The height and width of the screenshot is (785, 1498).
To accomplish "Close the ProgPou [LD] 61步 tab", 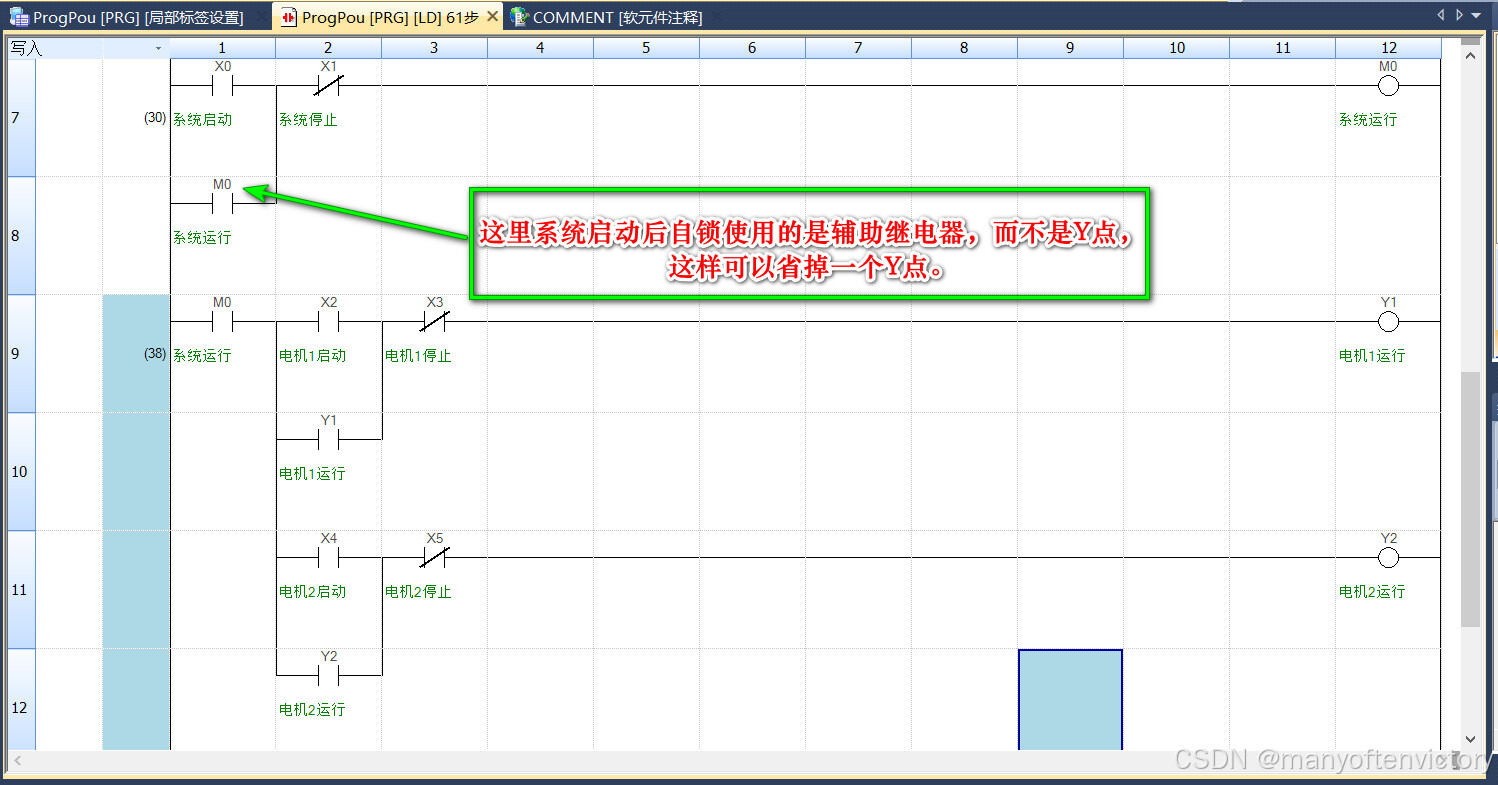I will click(493, 17).
